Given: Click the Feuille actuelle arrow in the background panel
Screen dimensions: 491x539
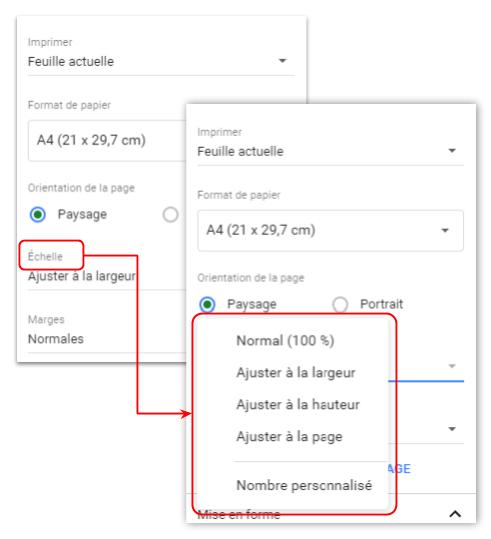Looking at the screenshot, I should pyautogui.click(x=282, y=61).
